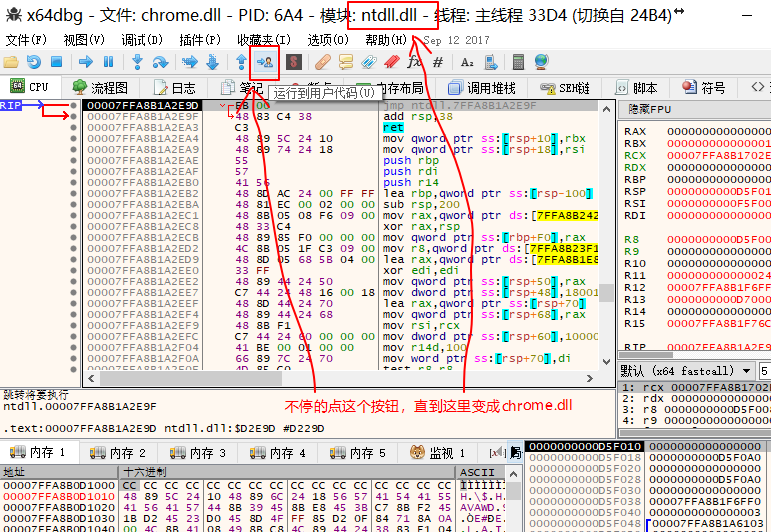The image size is (771, 532).
Task: Click the Restart debugging toolbar icon
Action: pyautogui.click(x=34, y=62)
